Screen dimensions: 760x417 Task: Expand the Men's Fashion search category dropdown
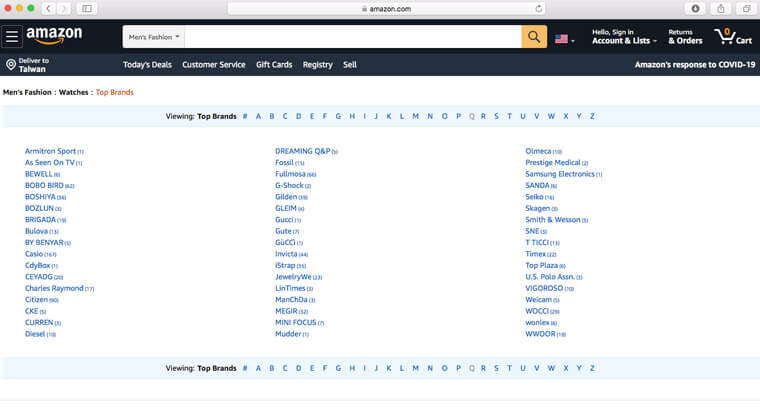(154, 37)
